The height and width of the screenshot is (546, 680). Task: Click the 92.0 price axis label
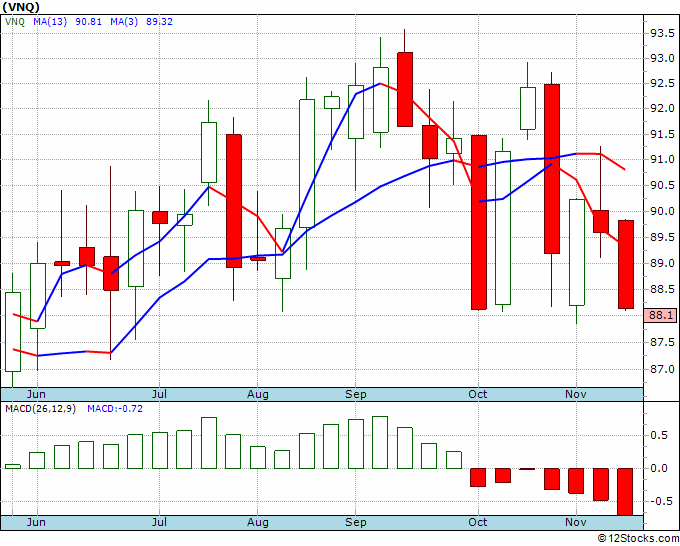point(662,108)
